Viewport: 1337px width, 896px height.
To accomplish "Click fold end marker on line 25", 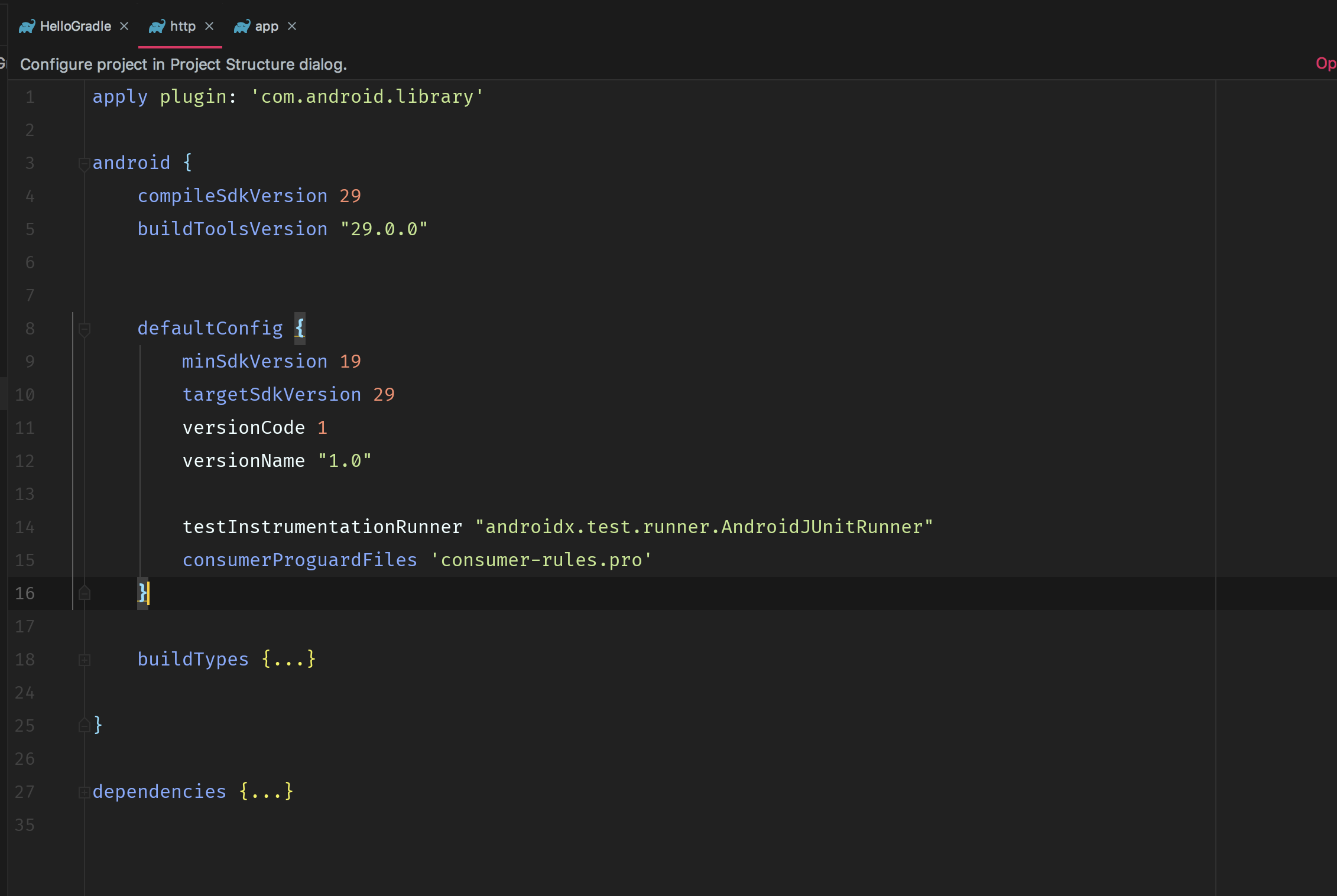I will [84, 725].
